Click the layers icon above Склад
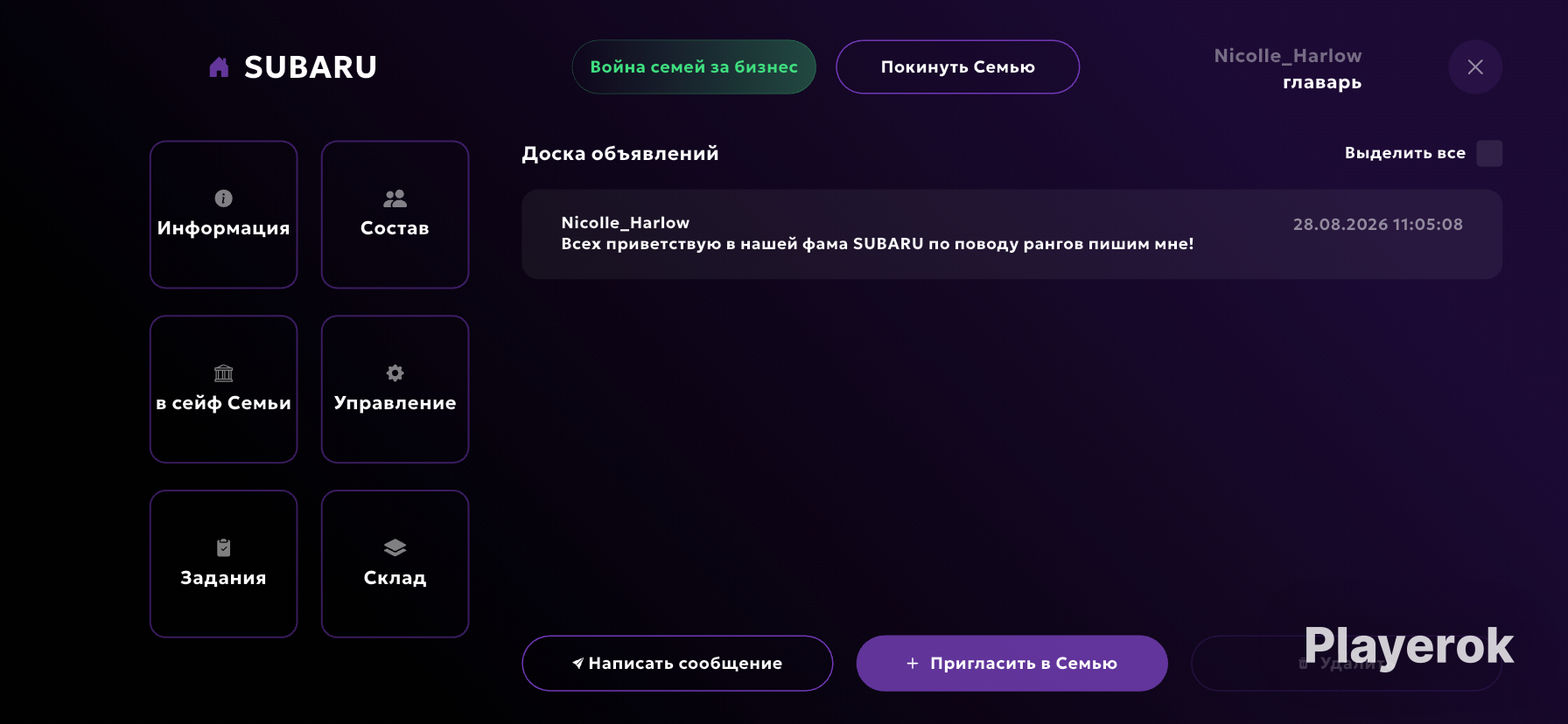 [x=395, y=548]
